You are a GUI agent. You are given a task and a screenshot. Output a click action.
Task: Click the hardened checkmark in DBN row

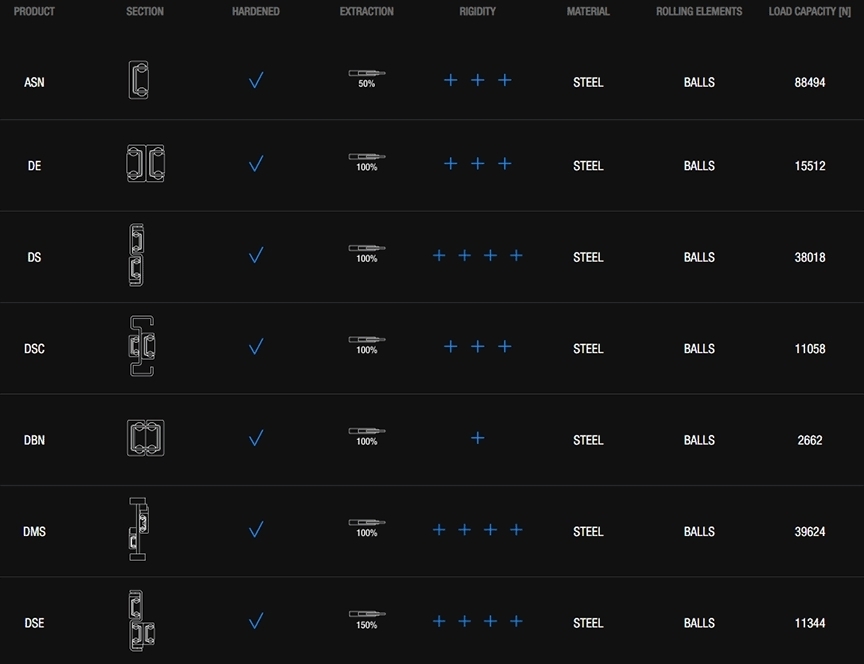[x=256, y=438]
